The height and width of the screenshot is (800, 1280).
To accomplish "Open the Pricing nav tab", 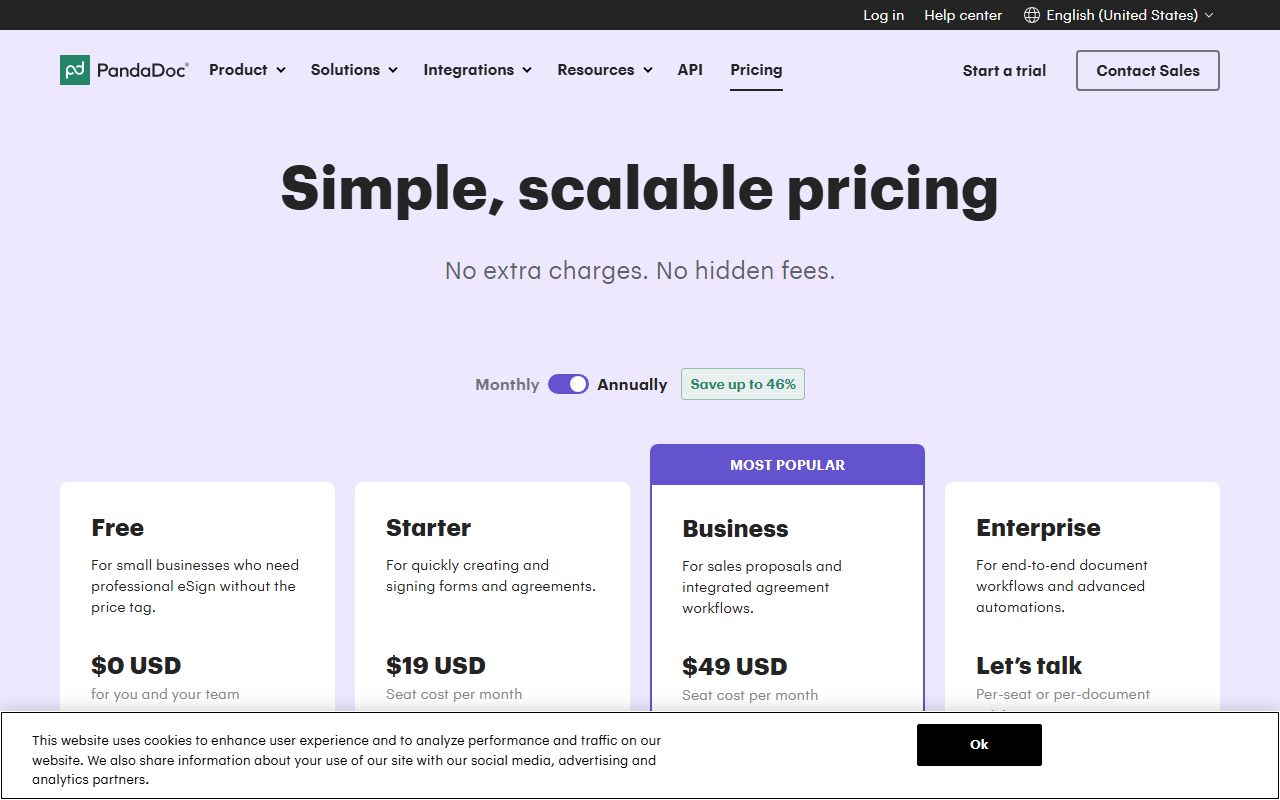I will 756,70.
